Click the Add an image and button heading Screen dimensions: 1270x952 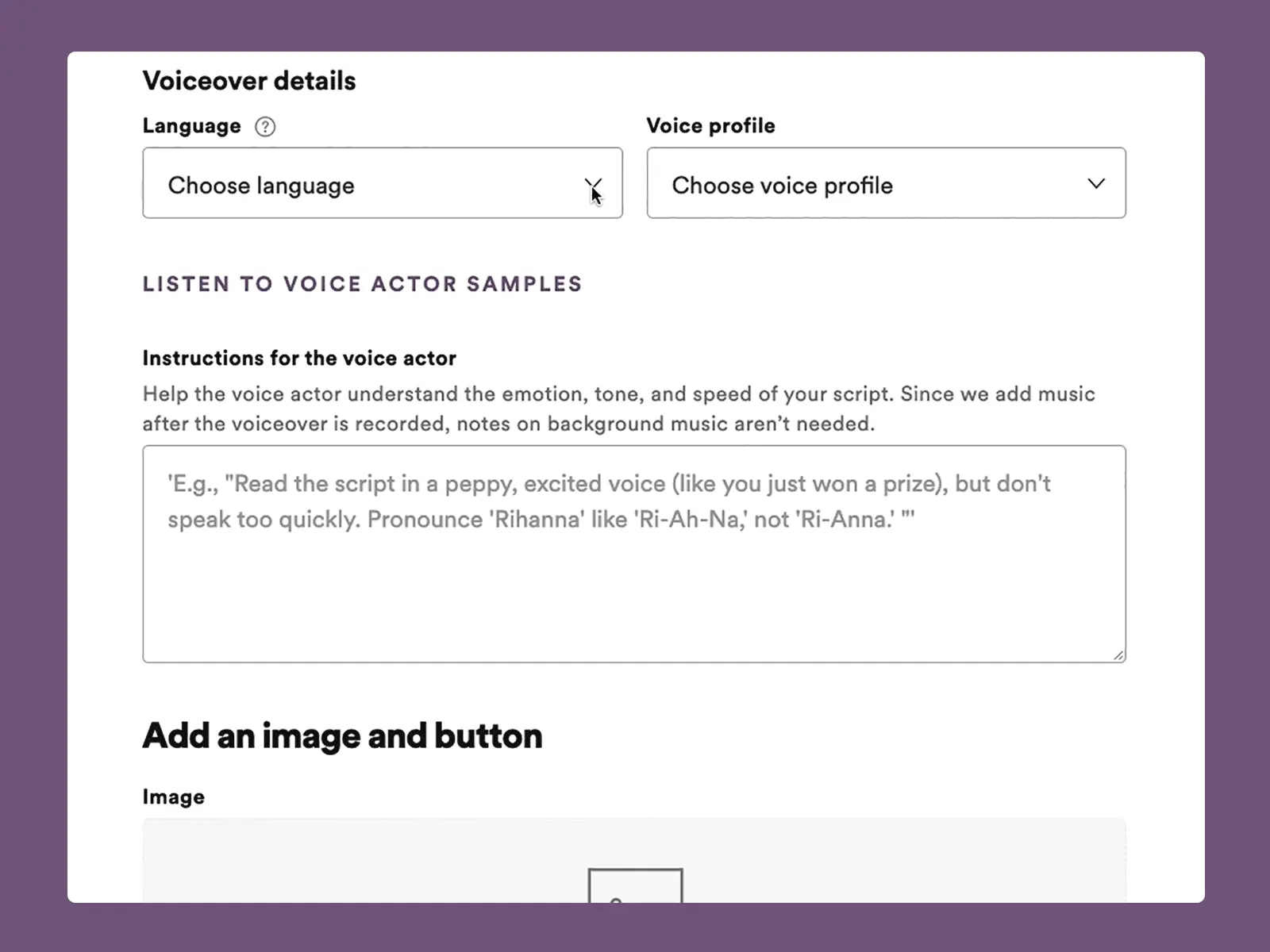tap(342, 736)
